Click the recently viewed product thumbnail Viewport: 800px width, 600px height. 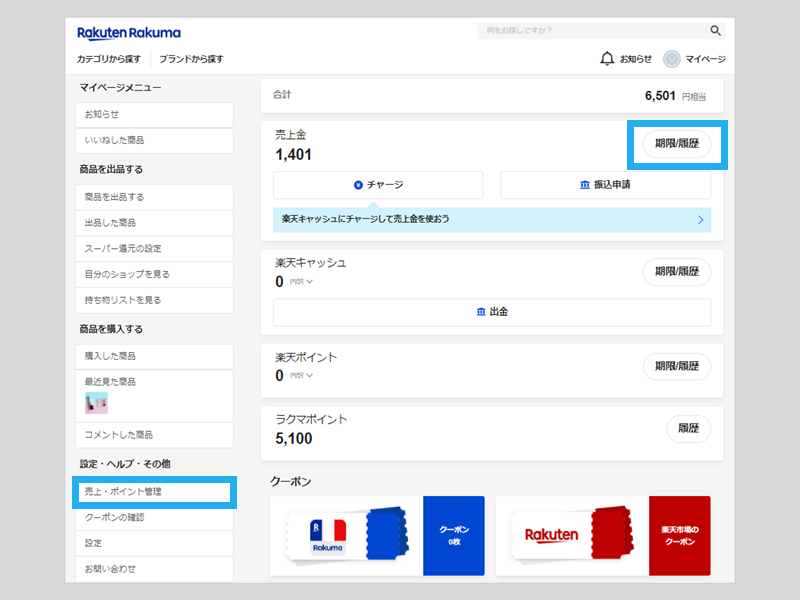pos(96,403)
